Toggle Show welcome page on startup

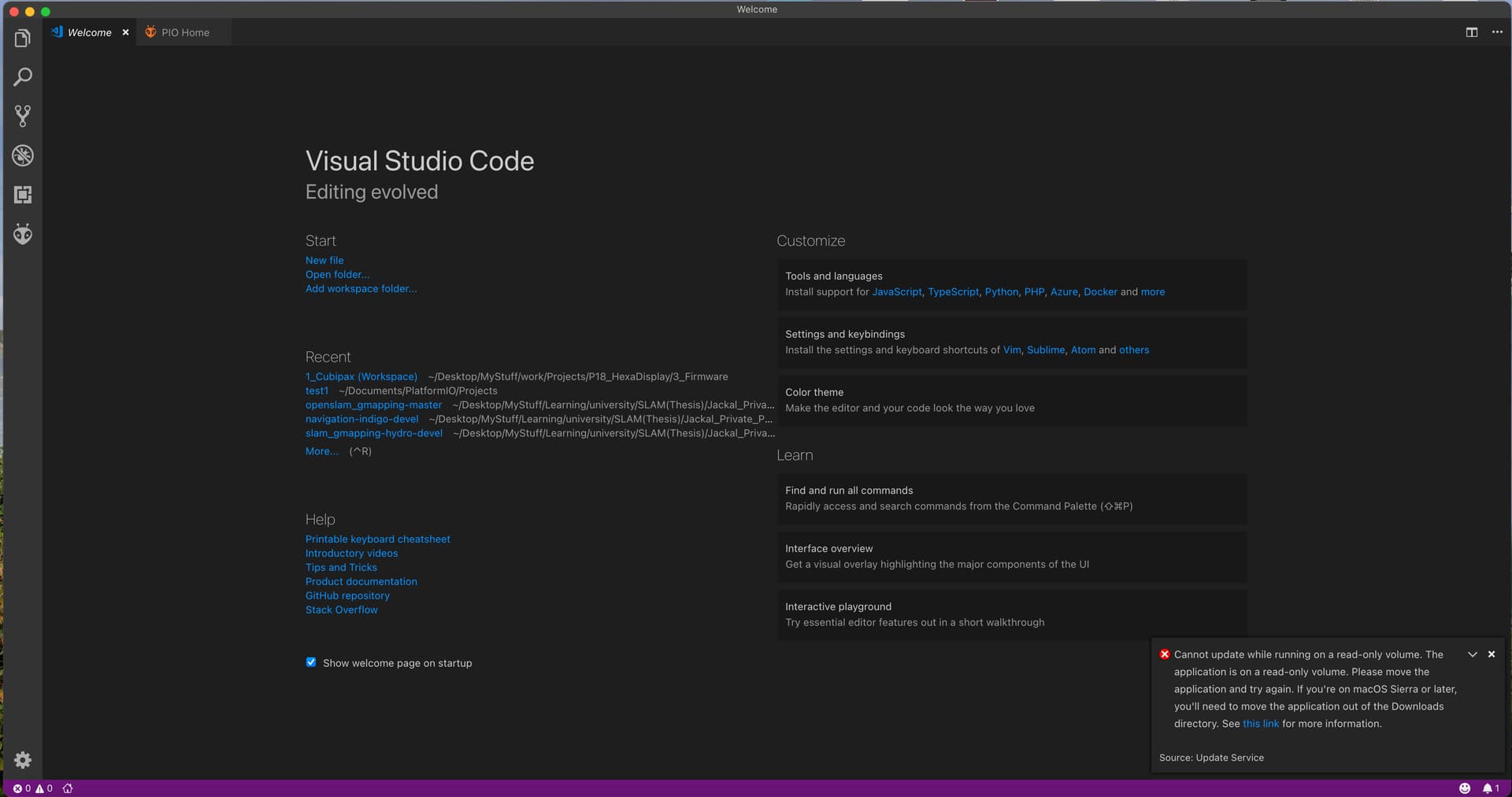(311, 662)
